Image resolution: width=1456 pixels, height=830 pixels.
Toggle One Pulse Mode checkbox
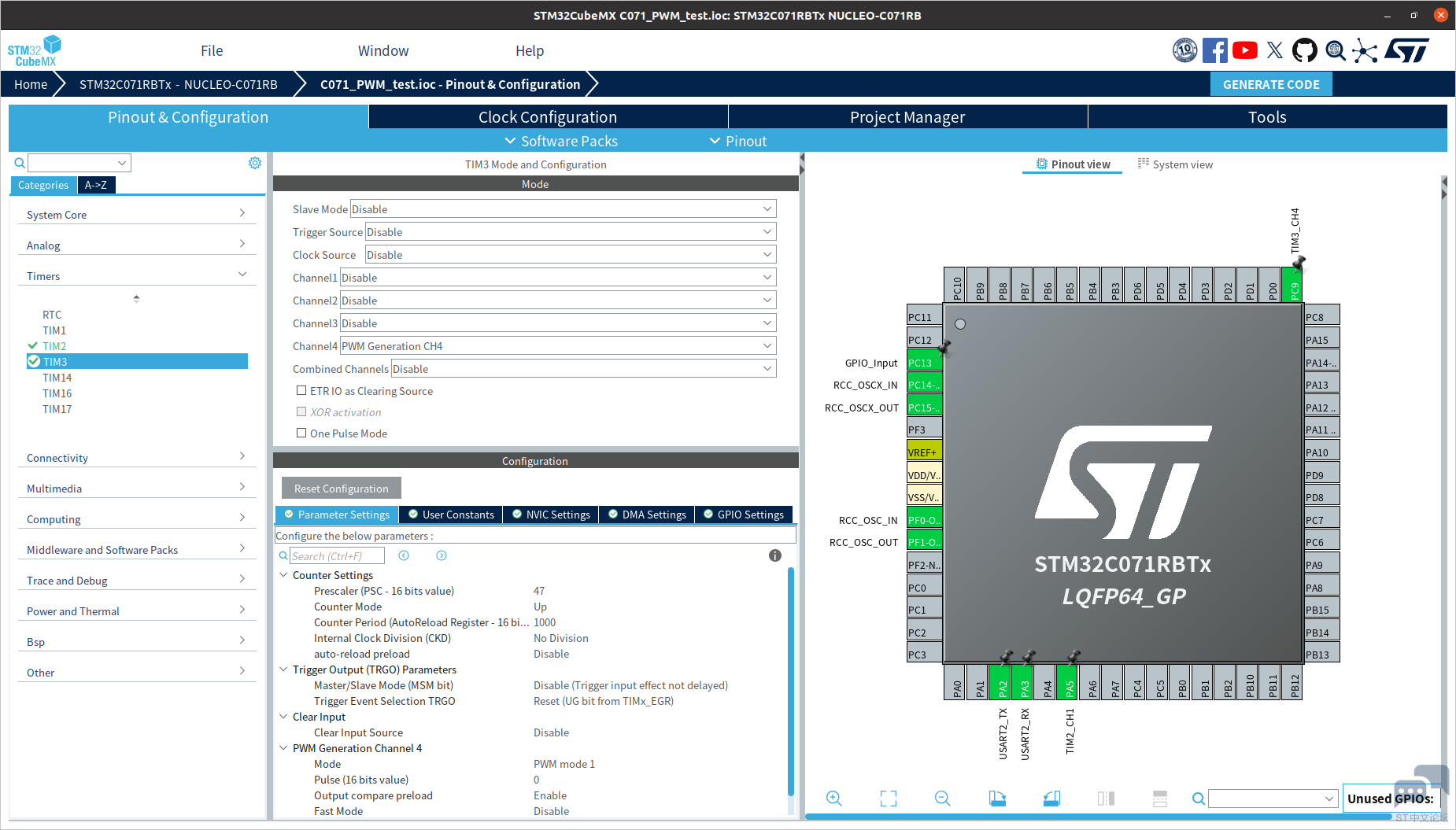pos(301,433)
